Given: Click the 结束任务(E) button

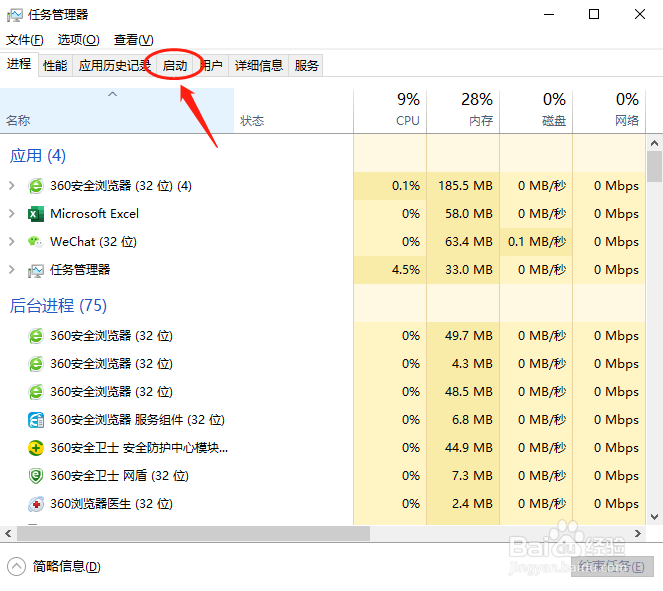Looking at the screenshot, I should (x=612, y=566).
